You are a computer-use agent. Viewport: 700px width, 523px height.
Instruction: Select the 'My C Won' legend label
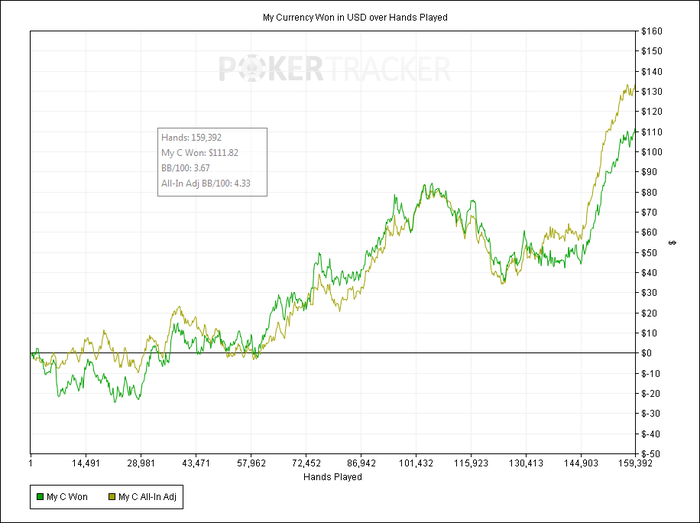point(67,497)
